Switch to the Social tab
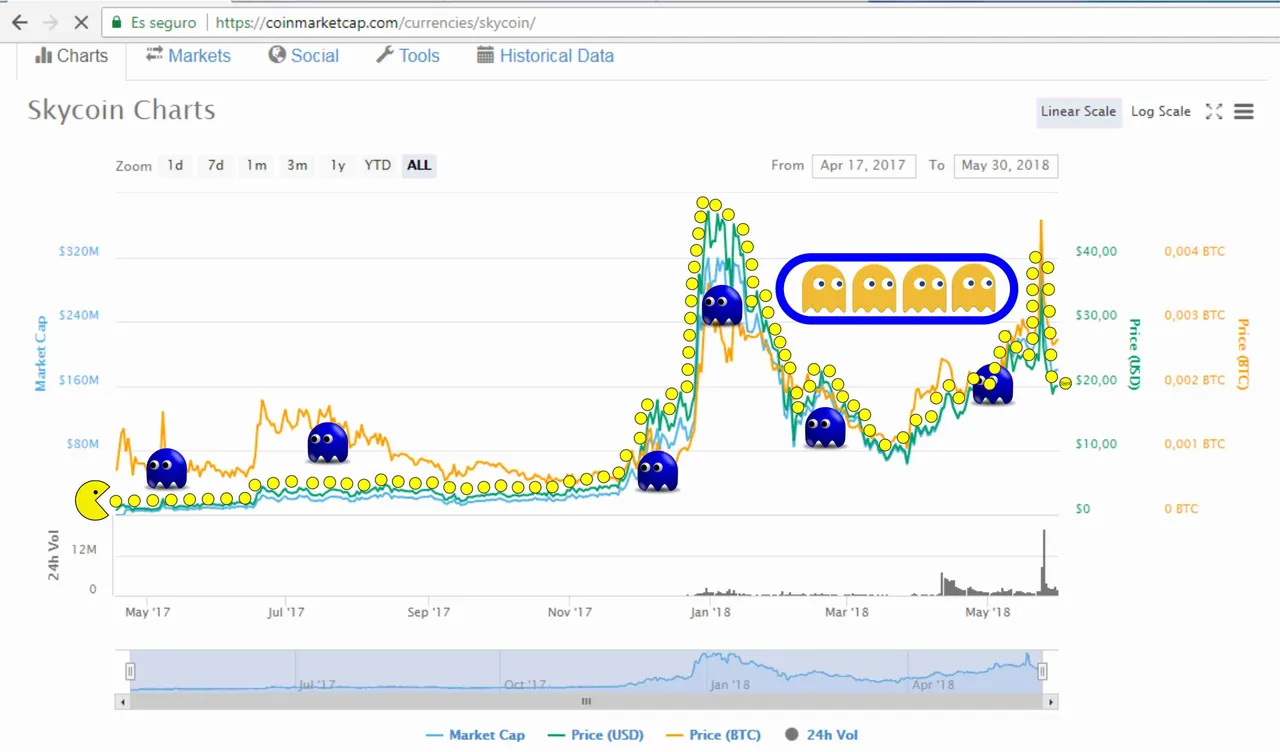Image resolution: width=1280 pixels, height=752 pixels. tap(303, 56)
